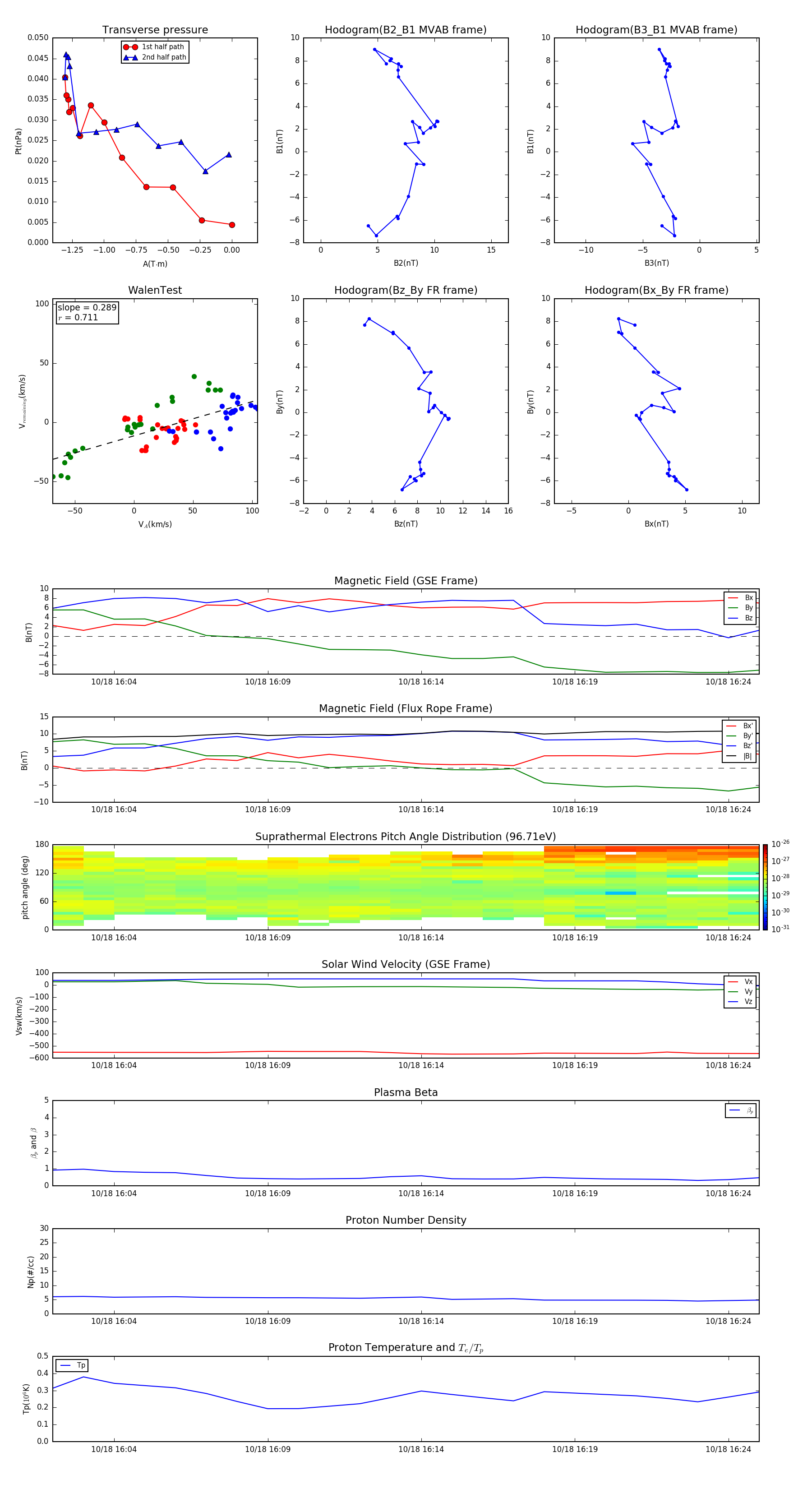Click the 'B3(nT)' x-axis label
The image size is (812, 1489).
(x=656, y=264)
